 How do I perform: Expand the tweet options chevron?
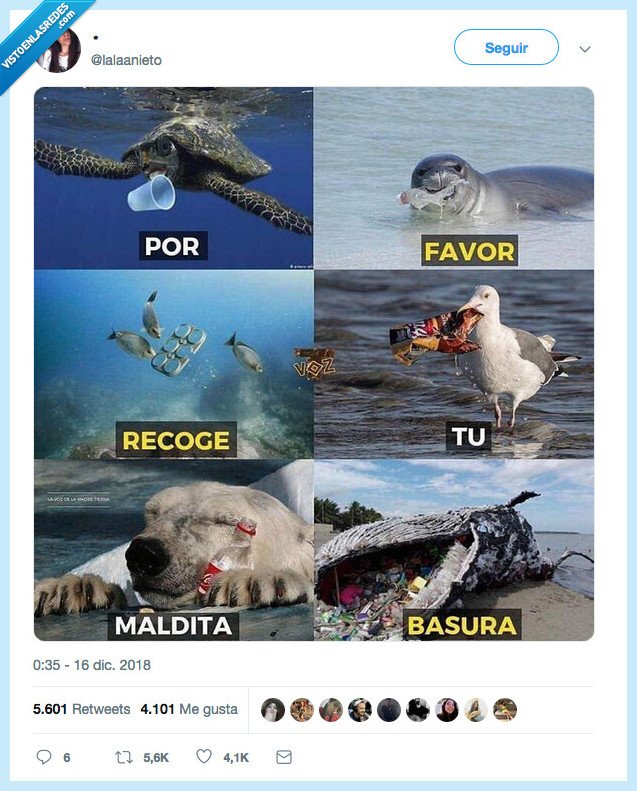tap(585, 49)
